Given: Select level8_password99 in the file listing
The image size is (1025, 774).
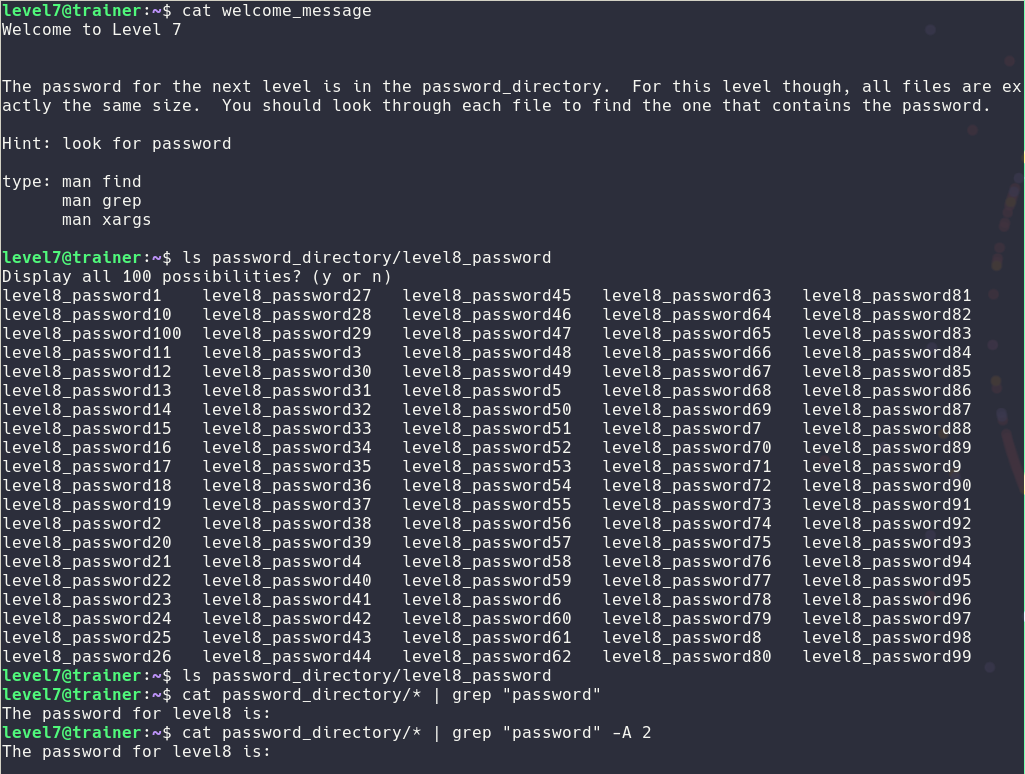Looking at the screenshot, I should coord(886,657).
